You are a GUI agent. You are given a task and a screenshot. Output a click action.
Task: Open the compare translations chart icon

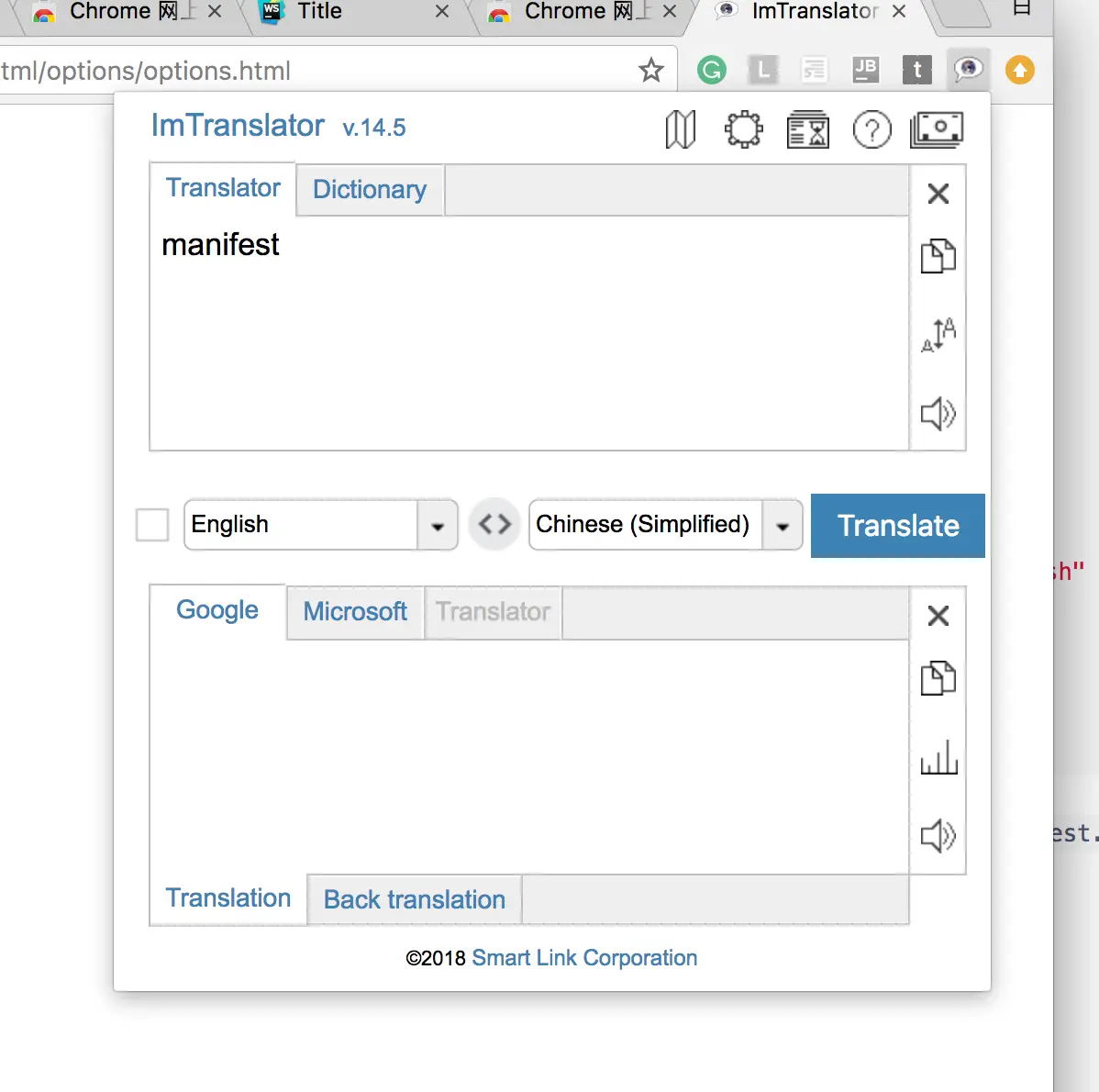pos(938,757)
